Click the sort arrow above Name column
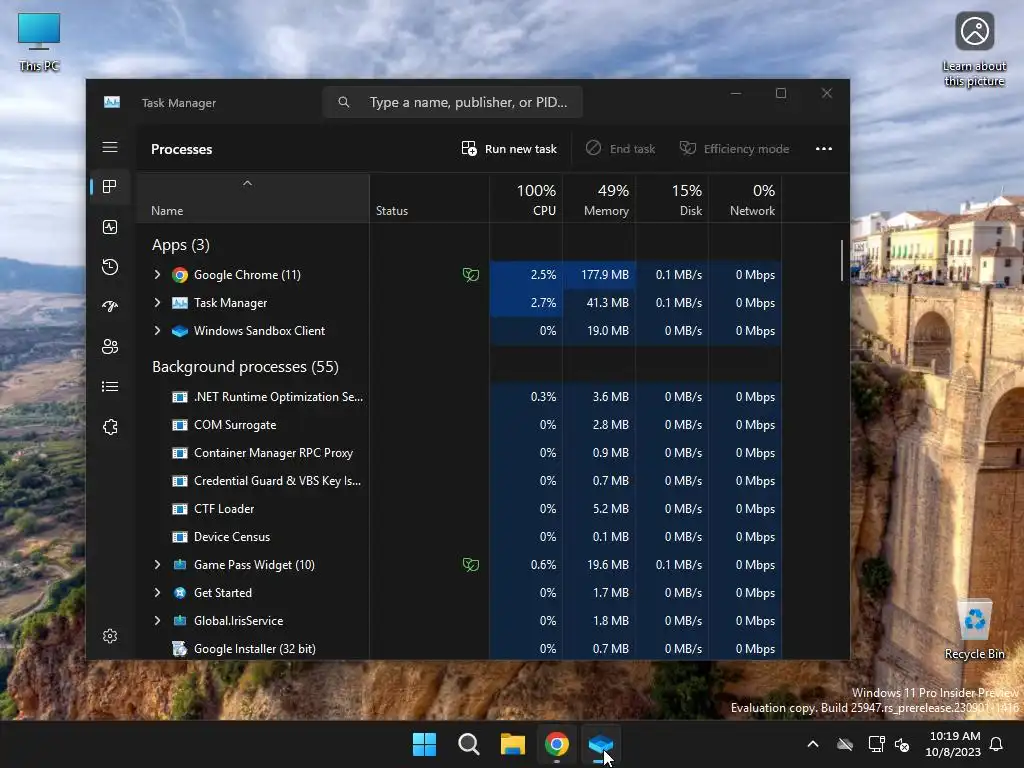1024x768 pixels. point(247,184)
